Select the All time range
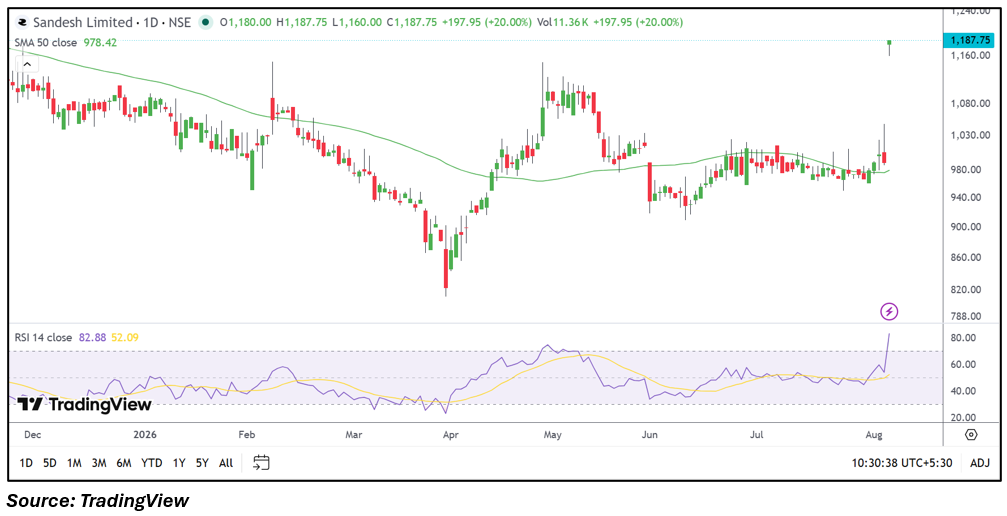Viewport: 1007px width, 516px height. coord(226,463)
